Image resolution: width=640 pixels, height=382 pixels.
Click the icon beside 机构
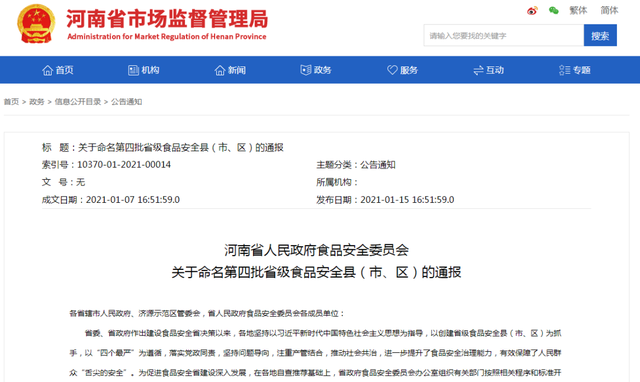click(x=133, y=70)
